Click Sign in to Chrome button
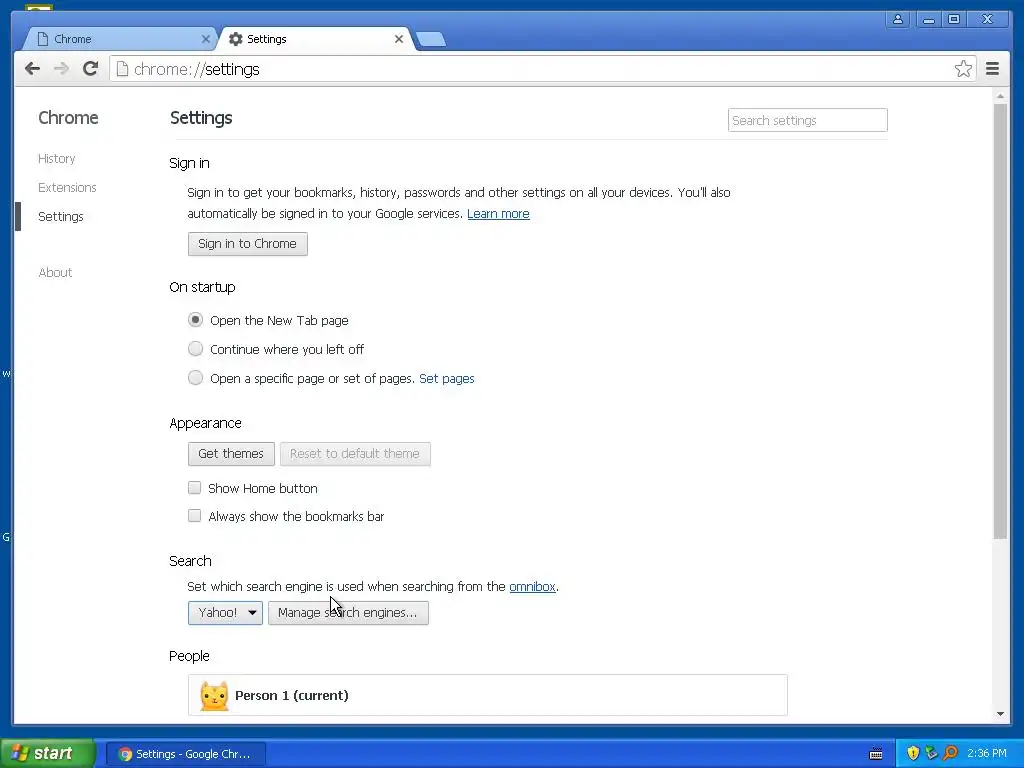The width and height of the screenshot is (1024, 768). (x=248, y=244)
